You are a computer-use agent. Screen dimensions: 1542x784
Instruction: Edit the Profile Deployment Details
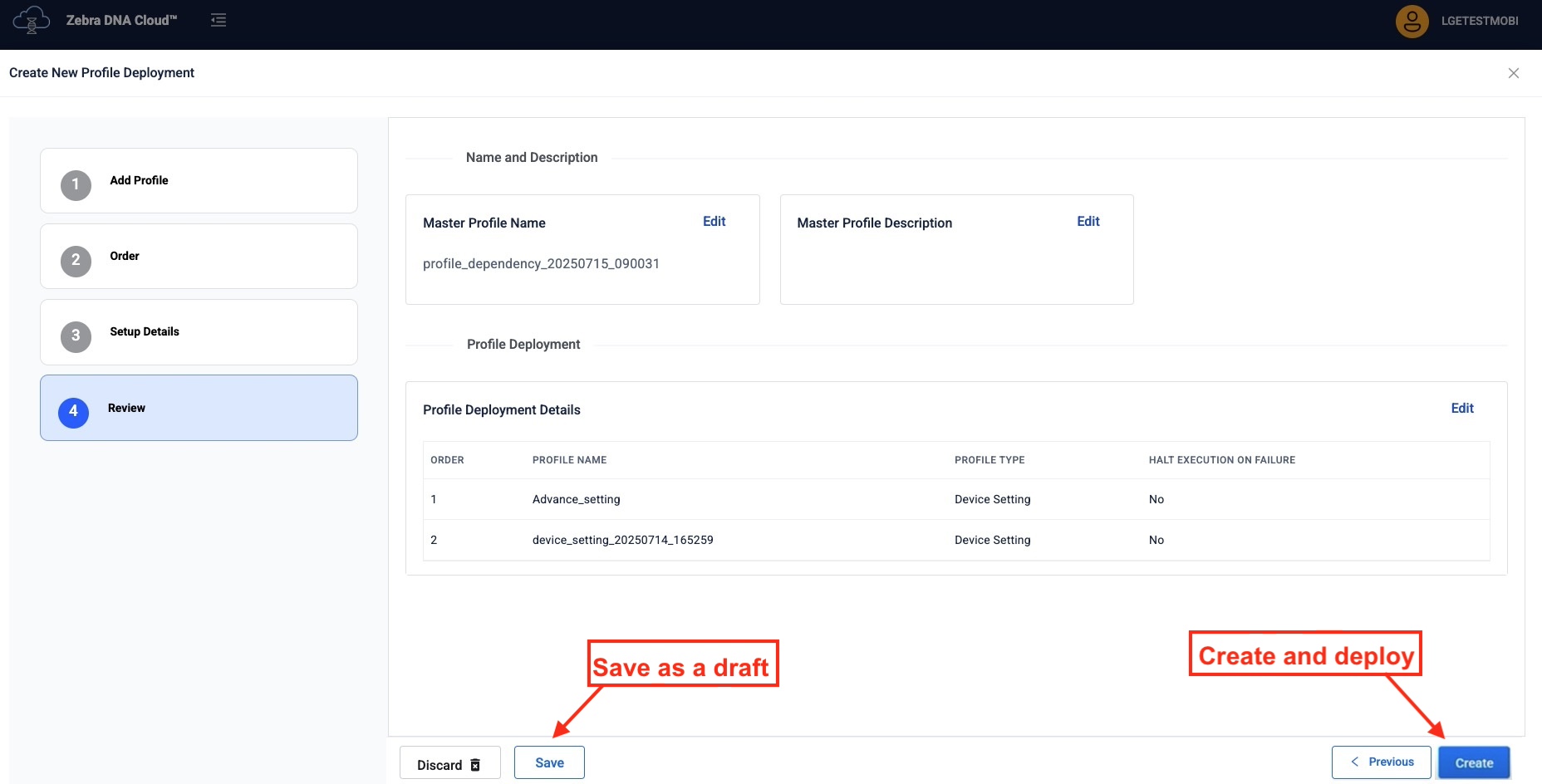[1461, 409]
